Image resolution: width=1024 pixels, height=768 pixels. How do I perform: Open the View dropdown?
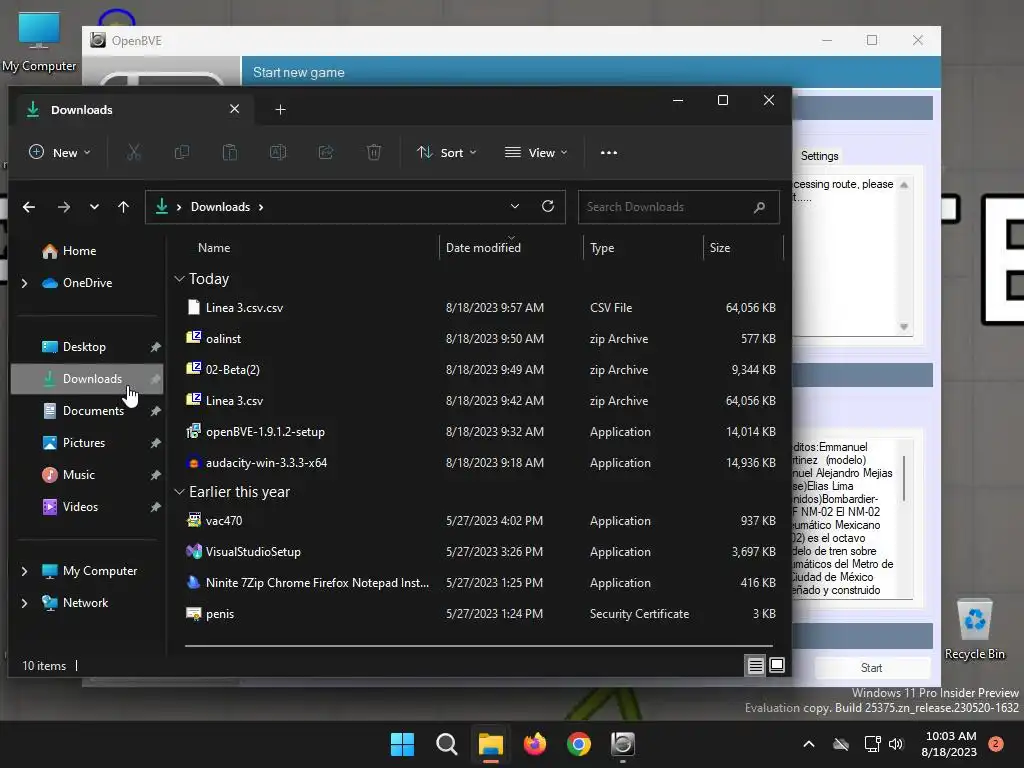tap(536, 153)
